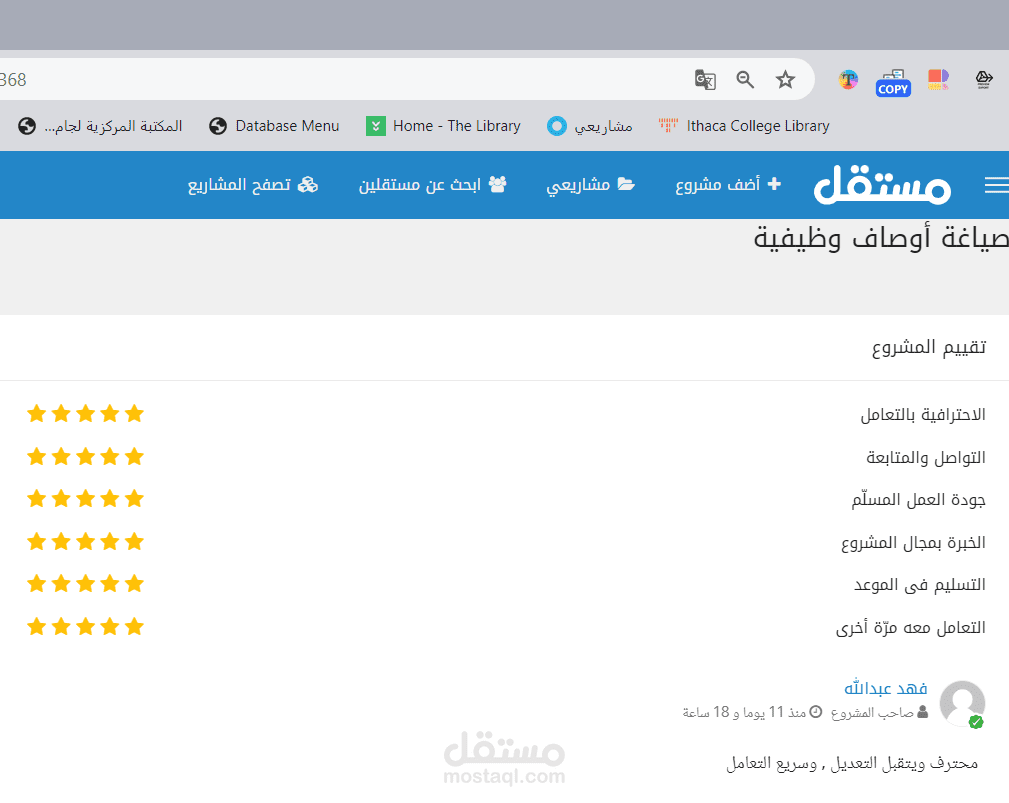Click the stars for جودة العمل المسلّم

[x=86, y=498]
